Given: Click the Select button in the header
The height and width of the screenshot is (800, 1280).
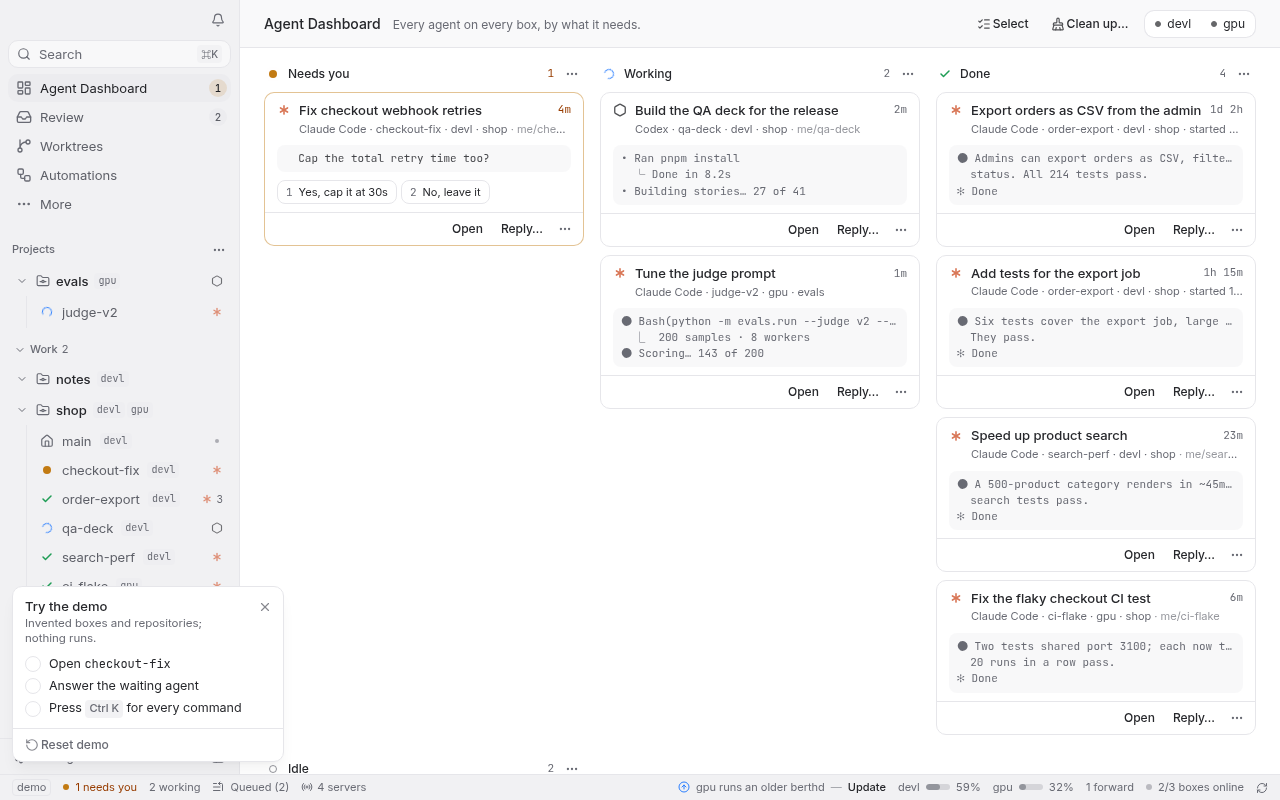Looking at the screenshot, I should pyautogui.click(x=1003, y=24).
